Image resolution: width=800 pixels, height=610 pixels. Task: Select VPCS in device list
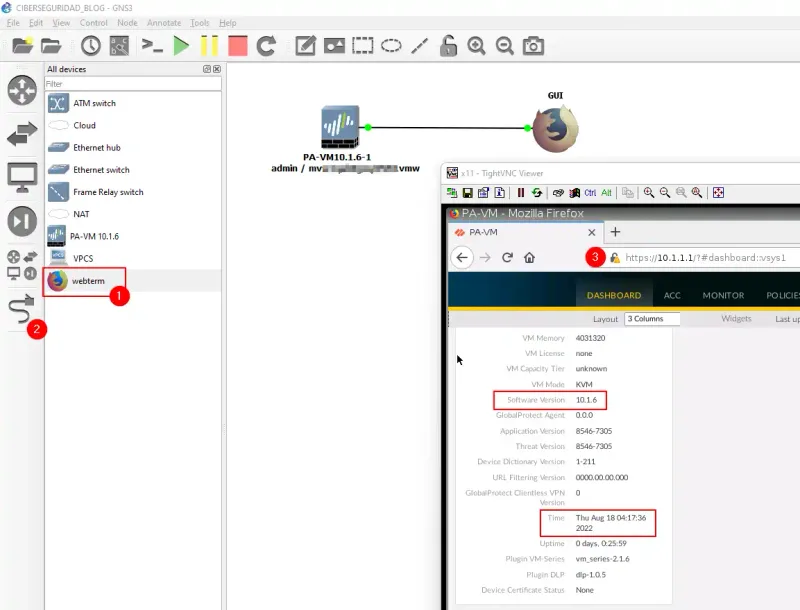click(133, 259)
